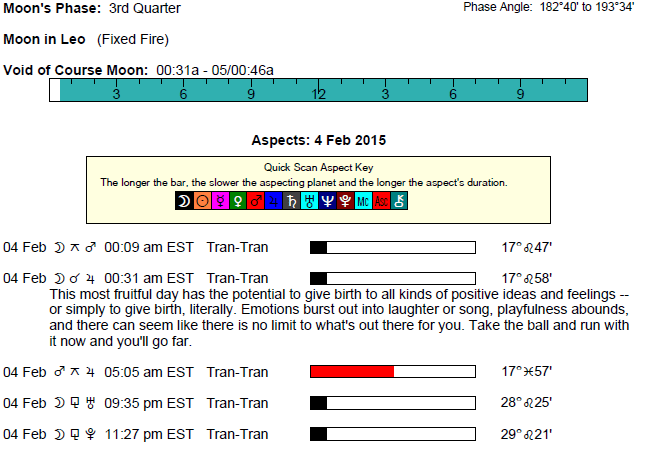The height and width of the screenshot is (459, 648).
Task: Click the blue Jupiter symbol in key
Action: click(274, 201)
